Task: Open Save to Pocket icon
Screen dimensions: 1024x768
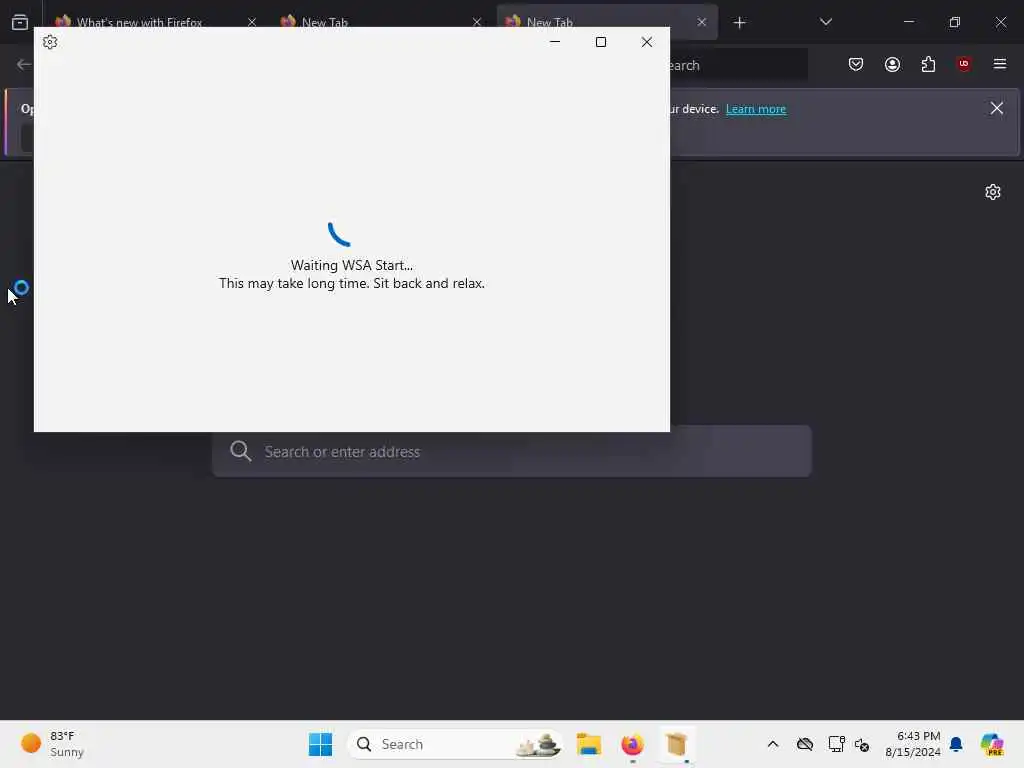Action: [856, 64]
